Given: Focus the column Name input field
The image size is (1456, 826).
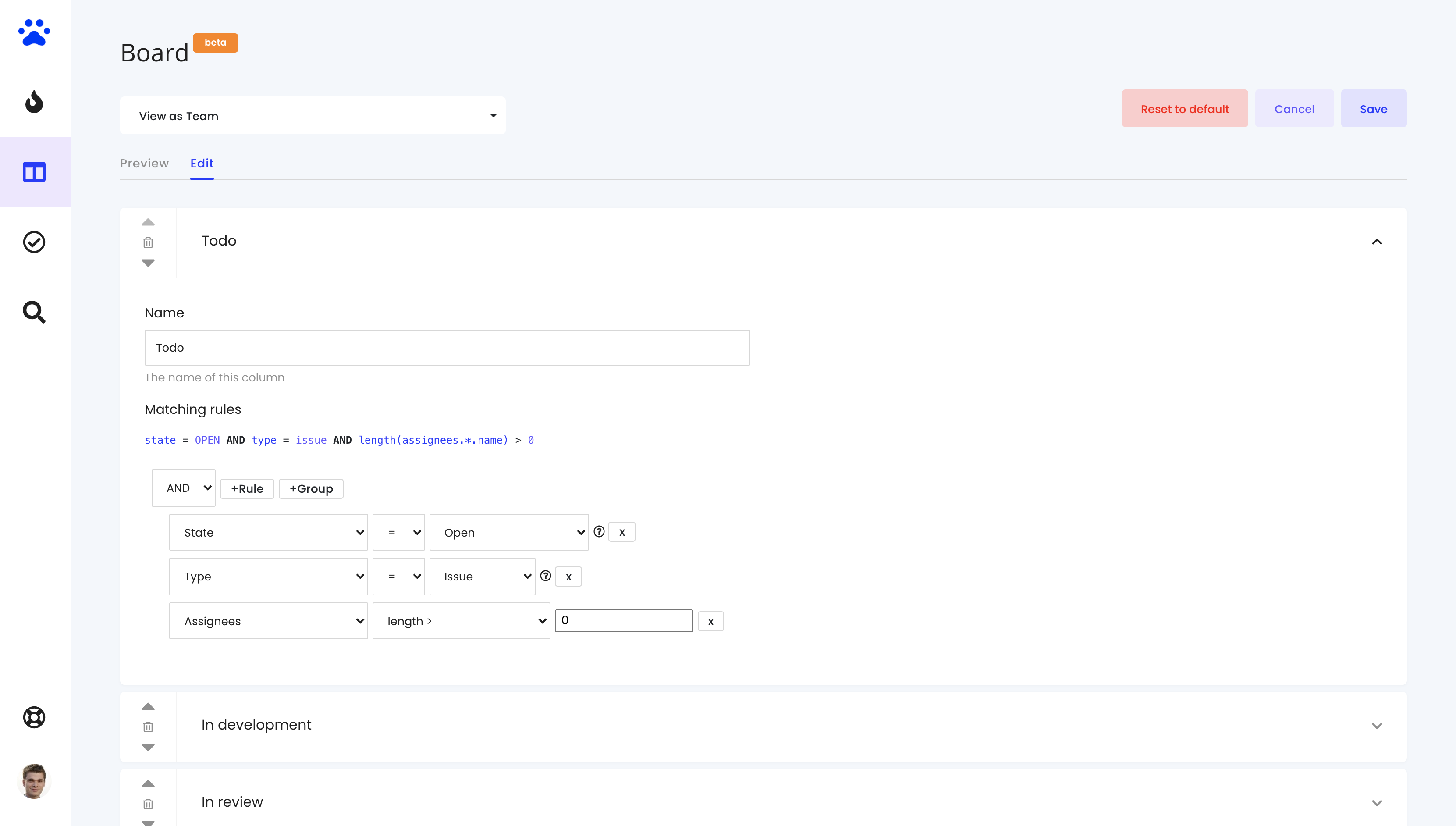Looking at the screenshot, I should pos(447,348).
